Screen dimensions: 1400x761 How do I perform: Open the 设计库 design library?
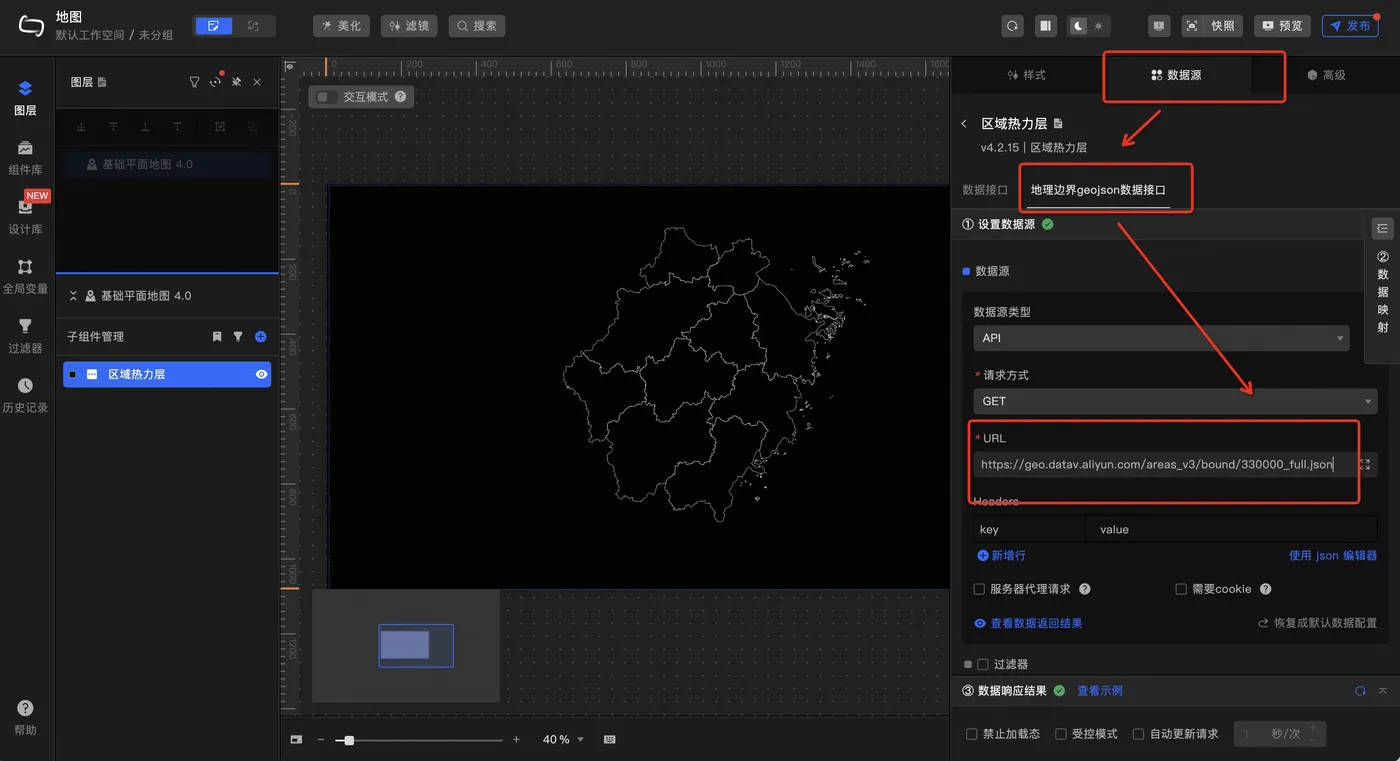tap(25, 216)
